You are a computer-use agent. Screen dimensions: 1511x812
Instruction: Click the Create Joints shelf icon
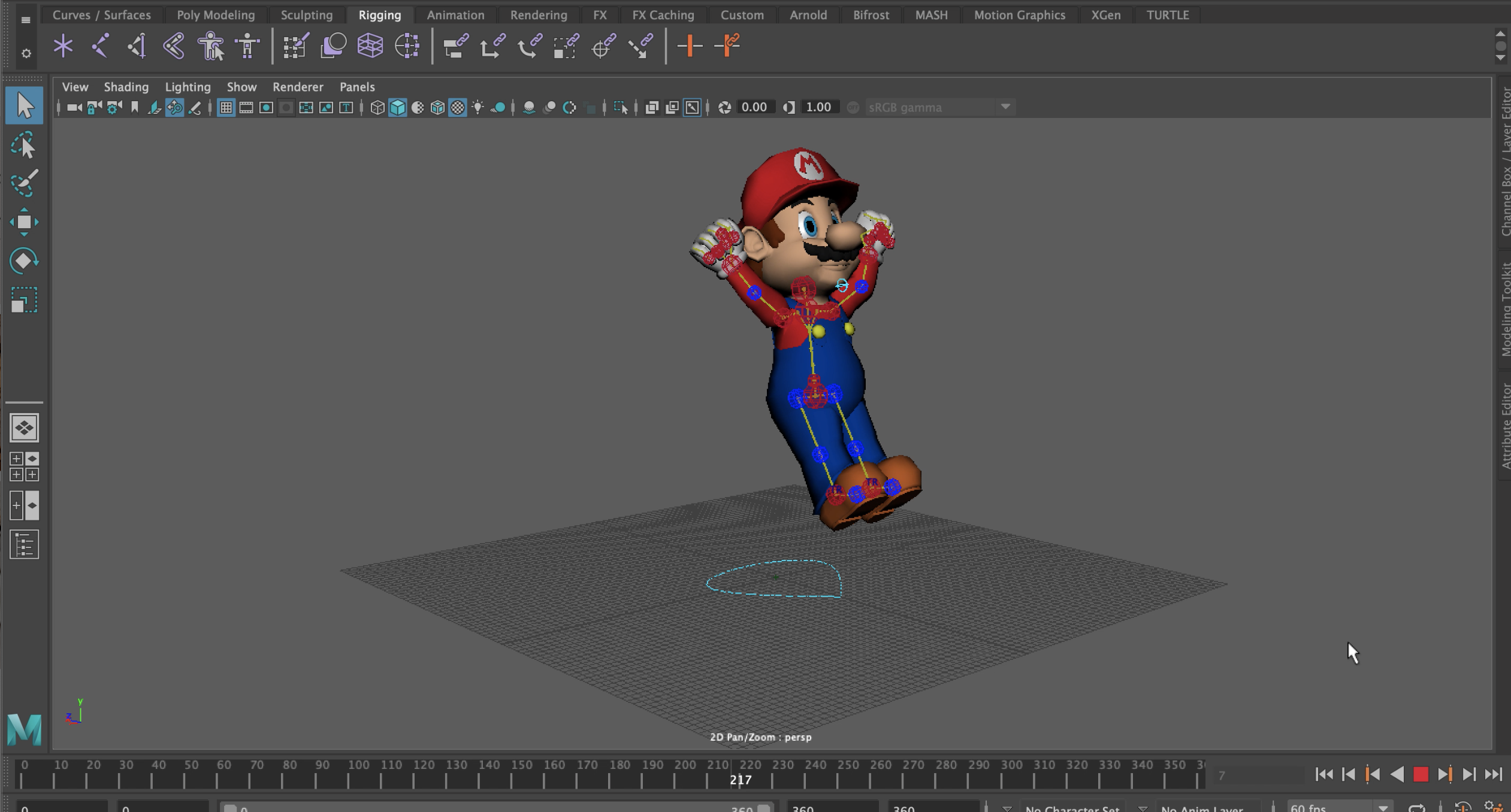click(x=99, y=46)
